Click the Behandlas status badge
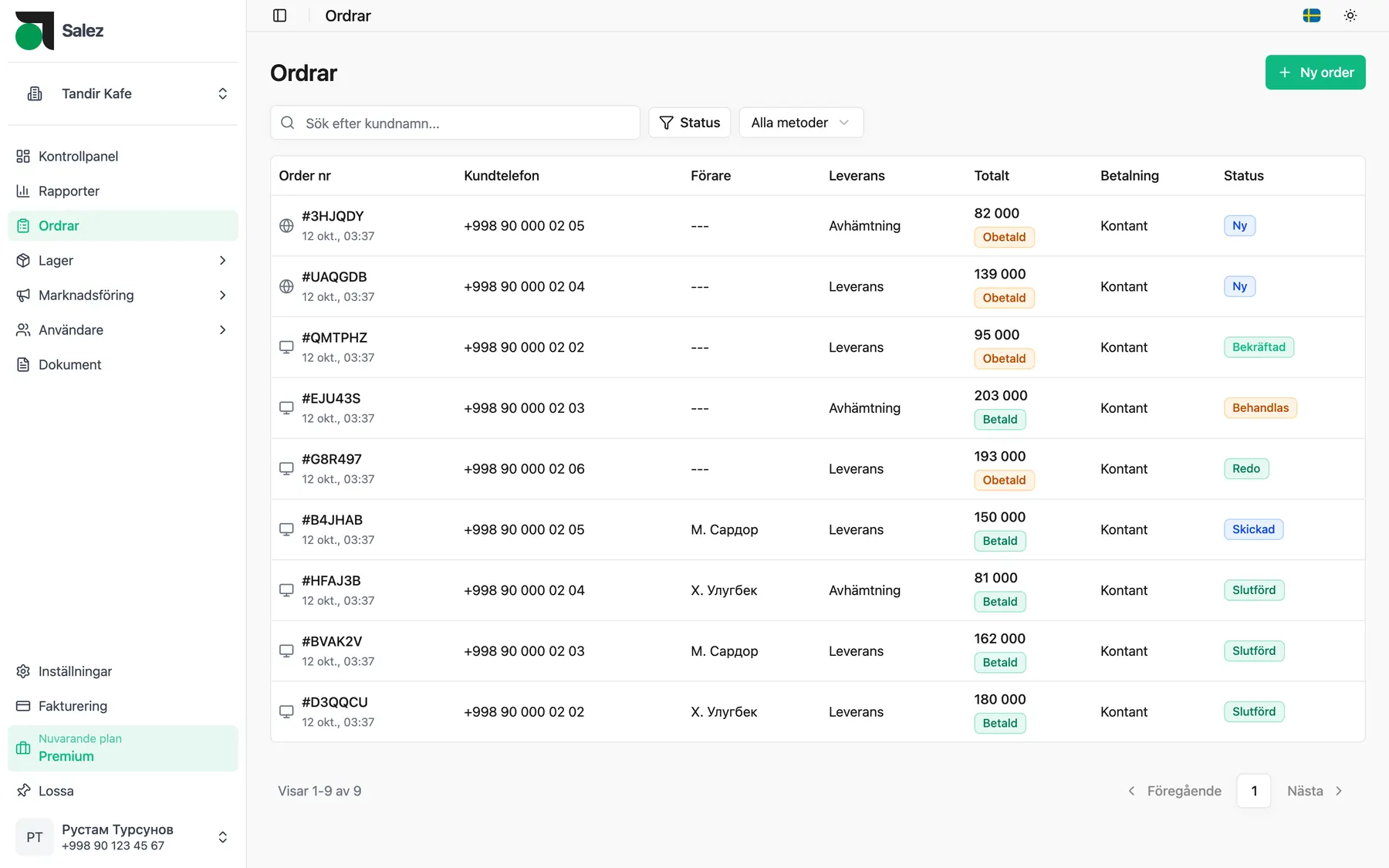The image size is (1389, 868). coord(1260,408)
